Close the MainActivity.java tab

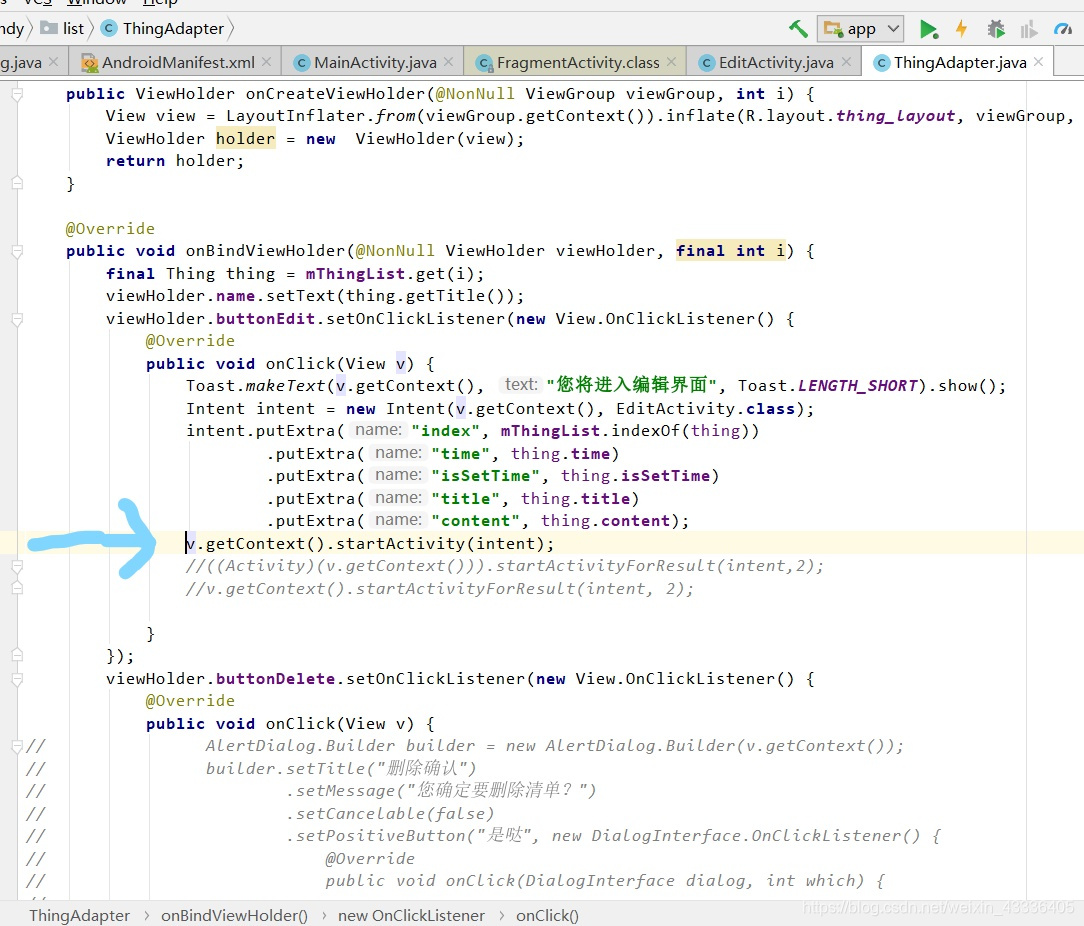tap(448, 62)
